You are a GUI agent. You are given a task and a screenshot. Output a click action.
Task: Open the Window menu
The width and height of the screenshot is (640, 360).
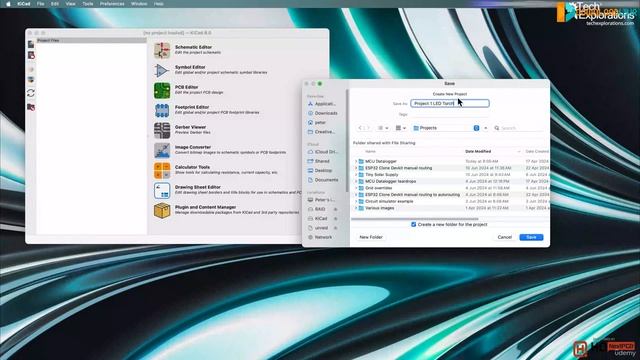139,4
